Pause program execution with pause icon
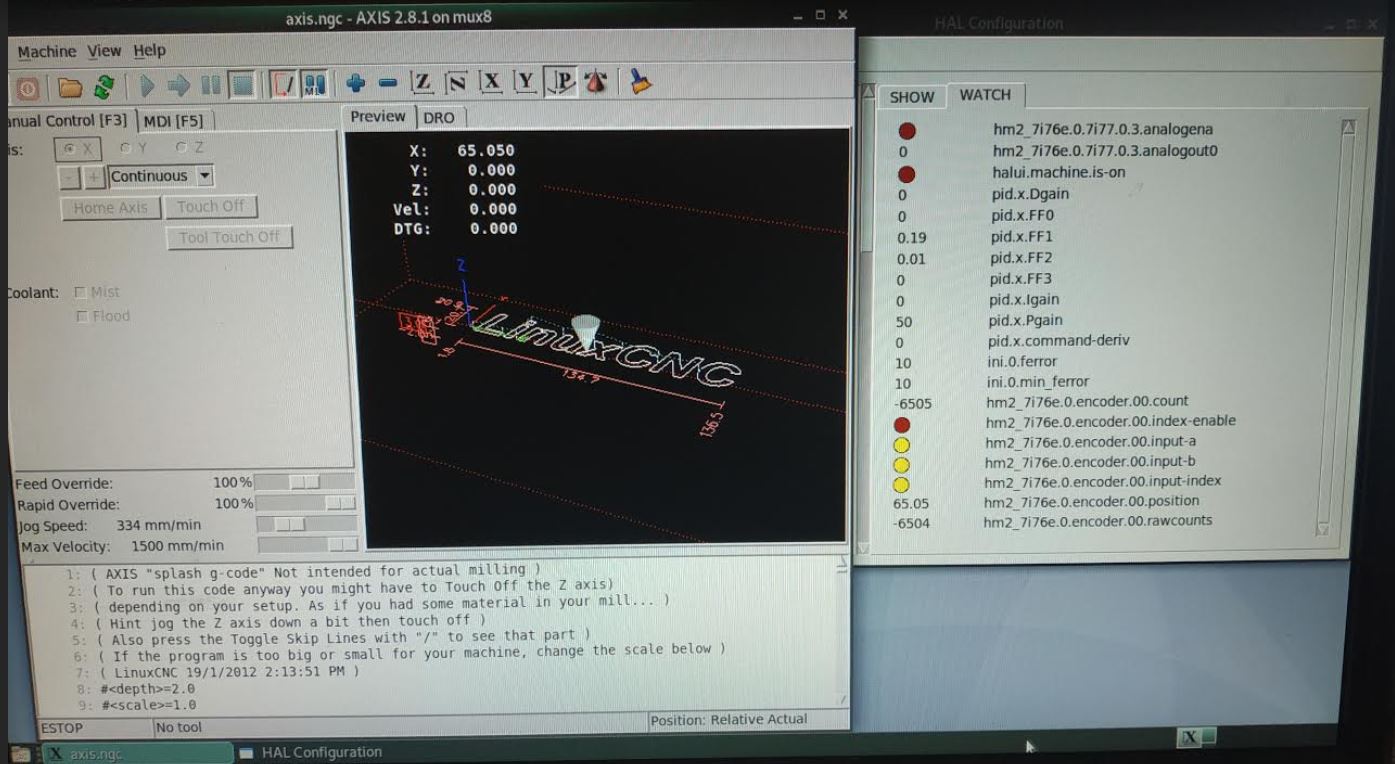The image size is (1395, 764). 210,87
